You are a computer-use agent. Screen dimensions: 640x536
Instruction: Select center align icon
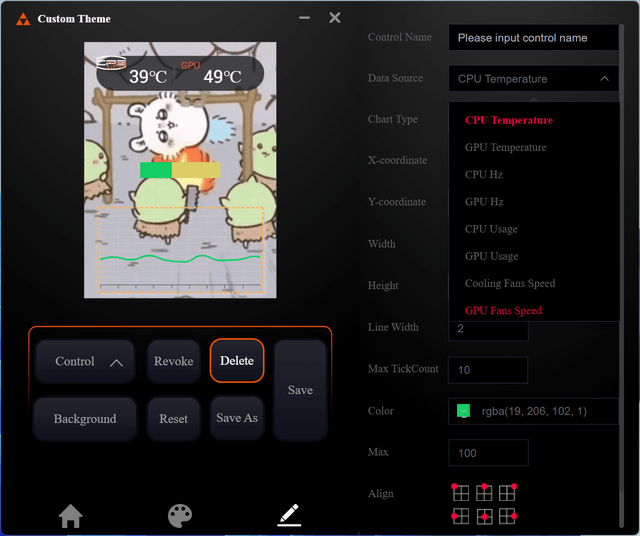click(484, 516)
